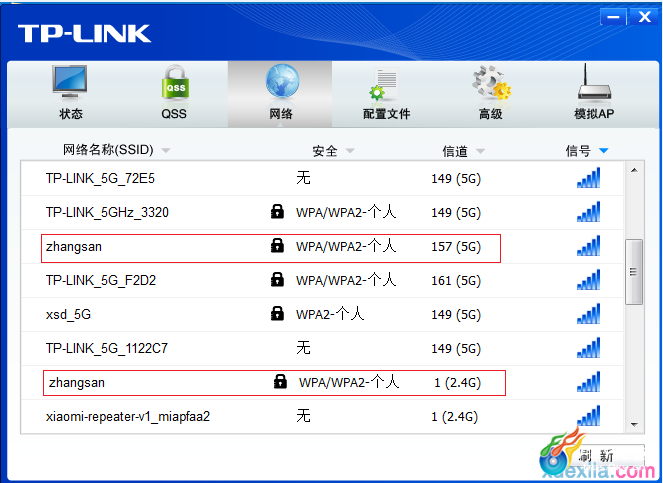Image resolution: width=663 pixels, height=483 pixels.
Task: Sort by 信道 column arrow
Action: [x=480, y=151]
